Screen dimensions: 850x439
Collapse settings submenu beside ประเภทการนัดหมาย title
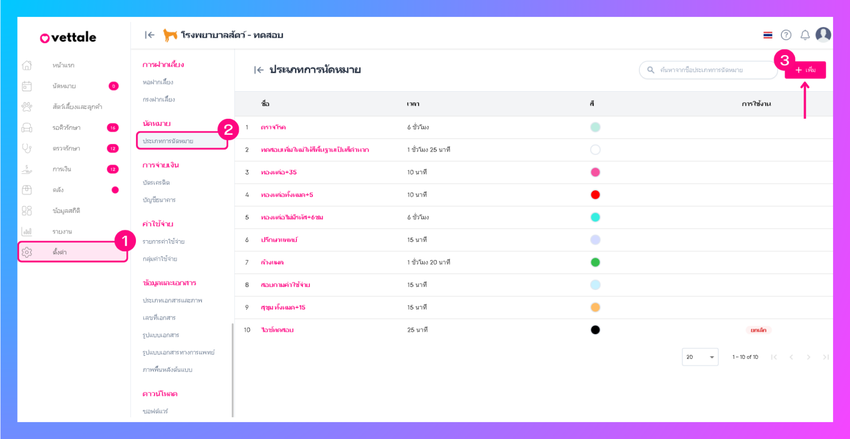(x=259, y=70)
